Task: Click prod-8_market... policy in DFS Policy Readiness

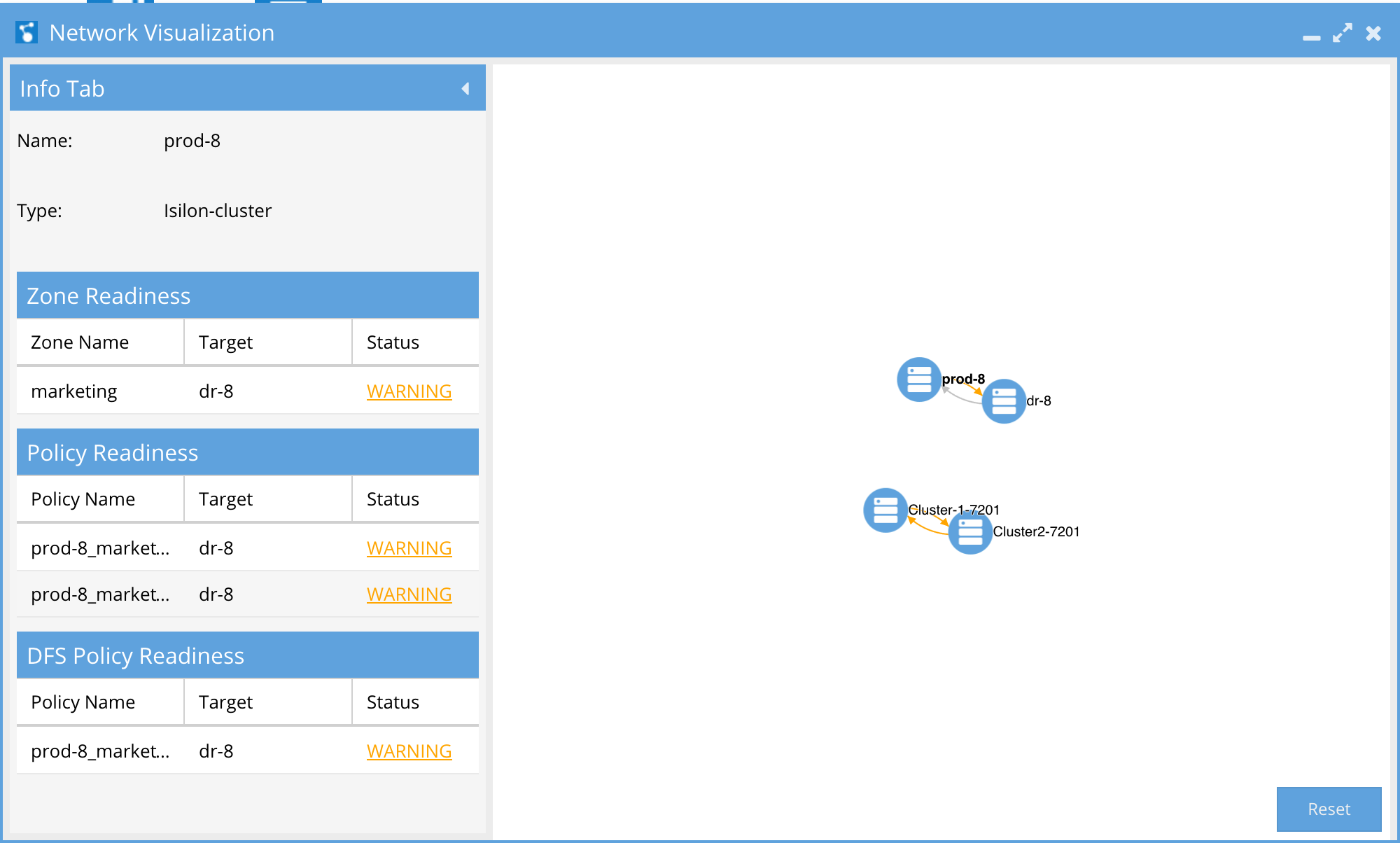Action: point(100,751)
